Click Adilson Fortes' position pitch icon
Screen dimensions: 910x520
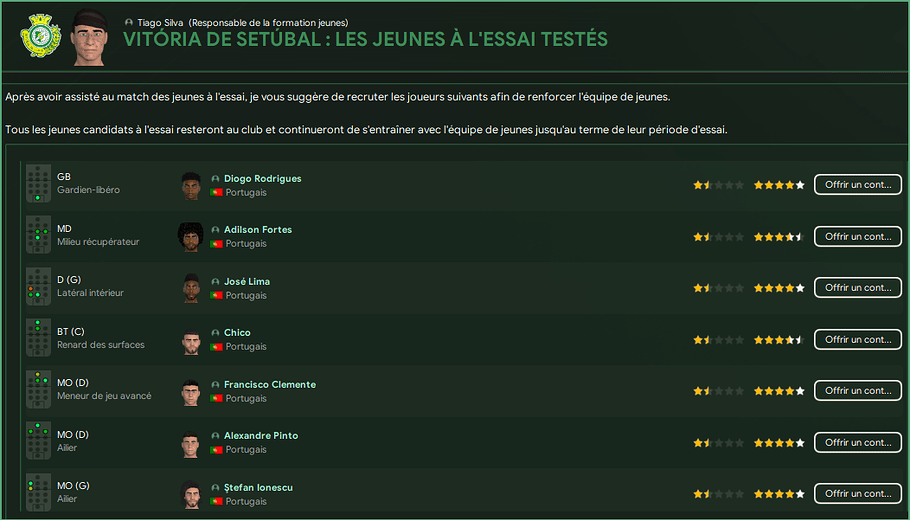tap(38, 236)
